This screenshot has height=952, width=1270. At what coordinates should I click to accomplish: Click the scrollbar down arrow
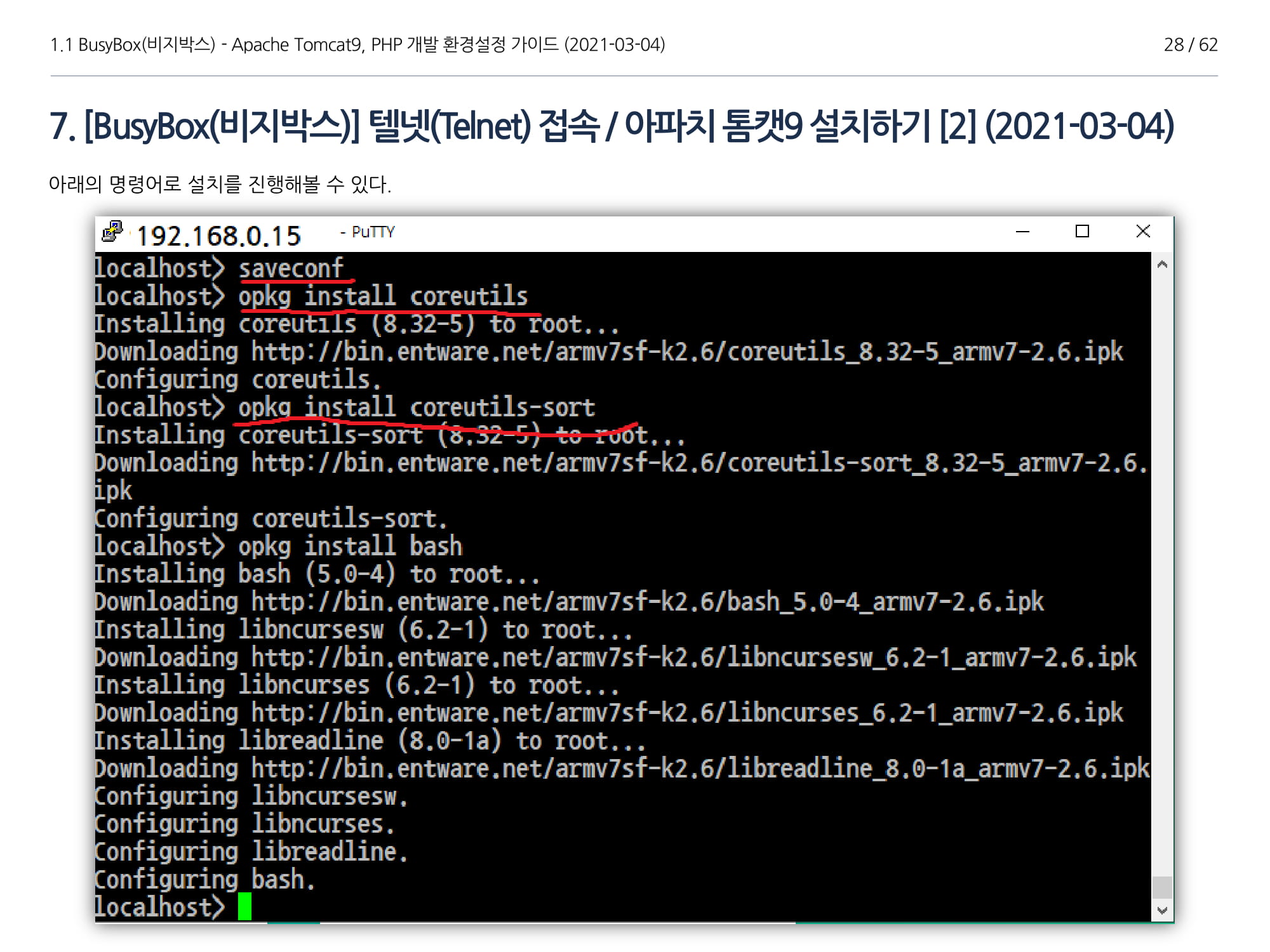(1162, 911)
